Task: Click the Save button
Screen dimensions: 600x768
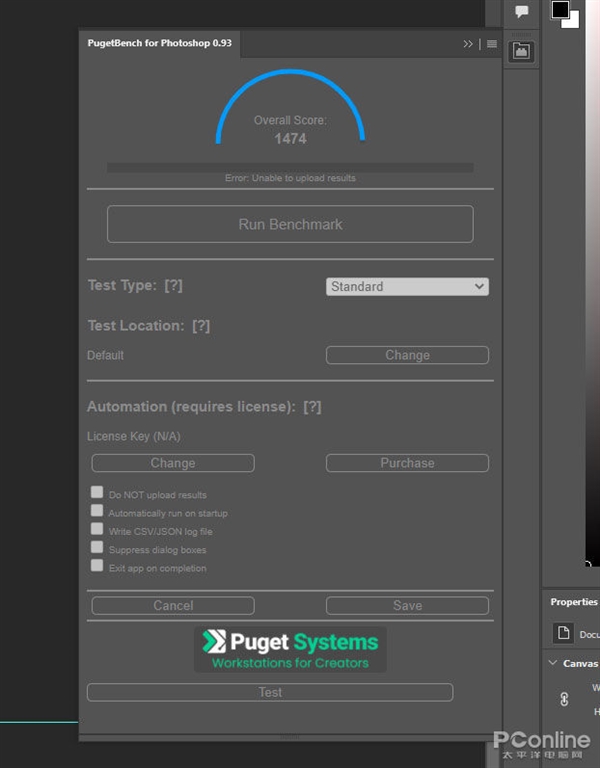Action: (x=407, y=605)
